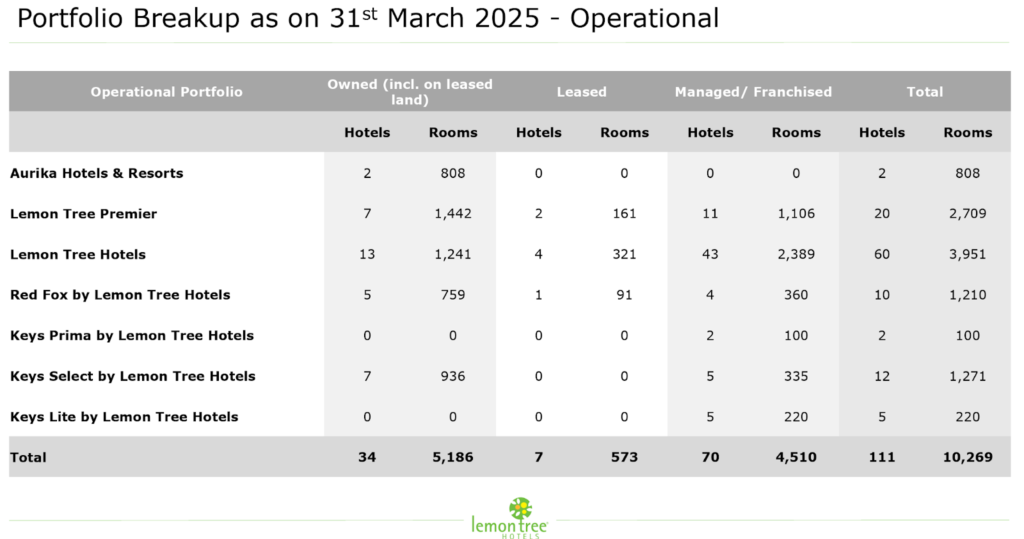Select the Leased column group header
Viewport: 1024px width, 539px height.
click(581, 92)
